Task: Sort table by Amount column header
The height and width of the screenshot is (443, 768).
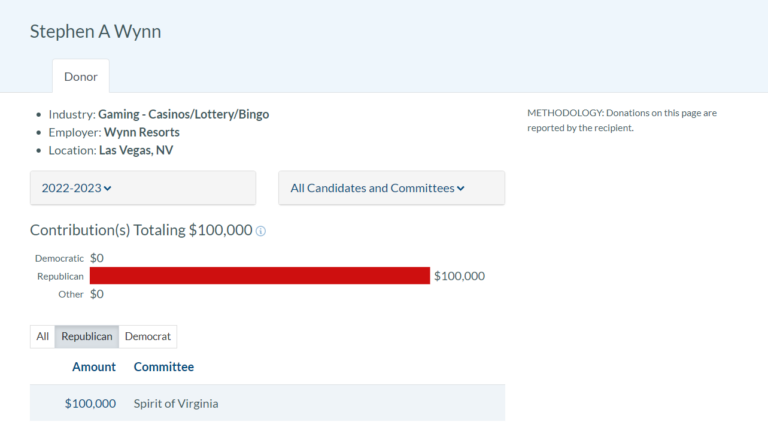Action: click(94, 367)
